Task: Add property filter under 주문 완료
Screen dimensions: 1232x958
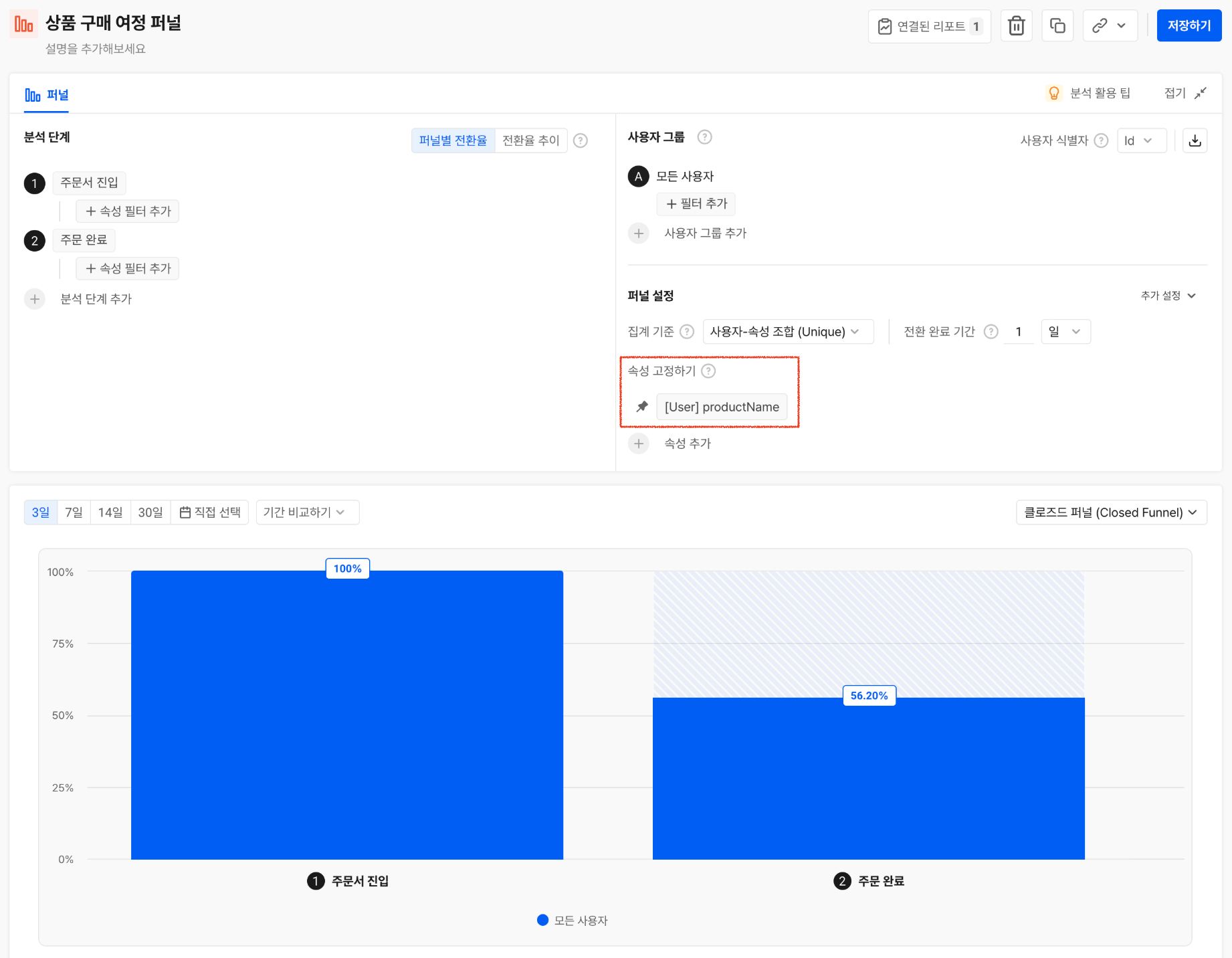Action: [x=128, y=269]
